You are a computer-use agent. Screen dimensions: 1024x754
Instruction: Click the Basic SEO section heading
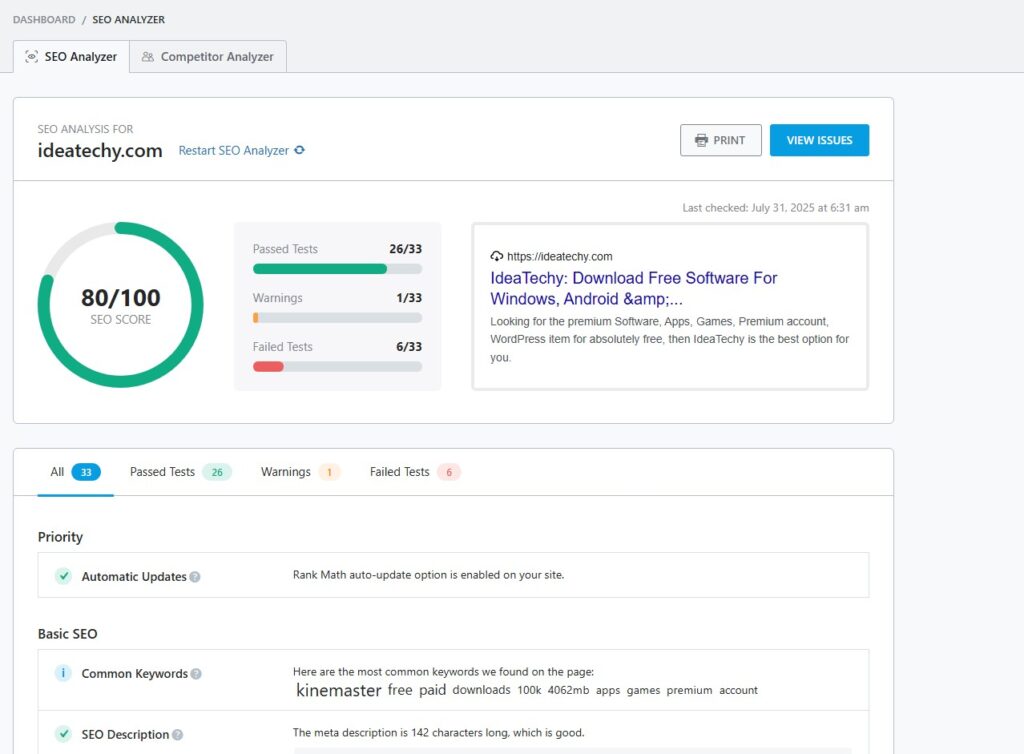point(67,634)
